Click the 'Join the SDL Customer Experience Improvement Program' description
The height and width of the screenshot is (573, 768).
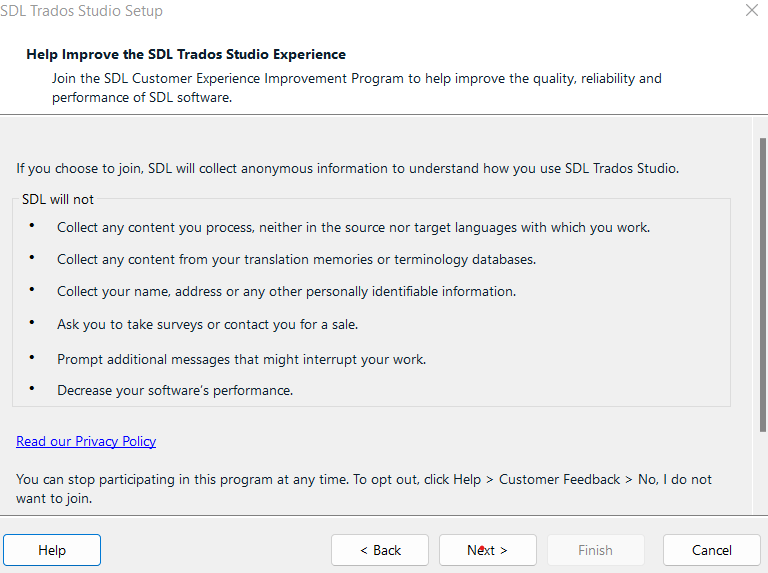tap(357, 88)
